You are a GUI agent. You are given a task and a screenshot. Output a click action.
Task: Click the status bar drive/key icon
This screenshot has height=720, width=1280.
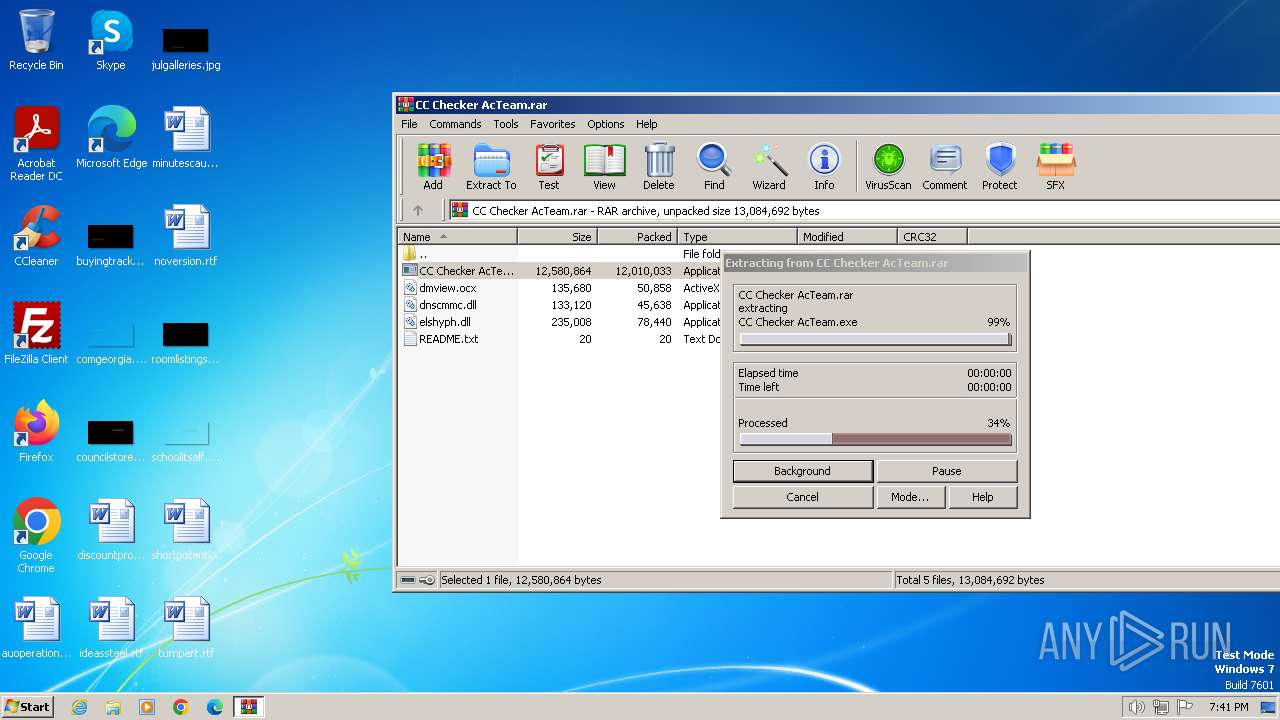click(x=418, y=580)
